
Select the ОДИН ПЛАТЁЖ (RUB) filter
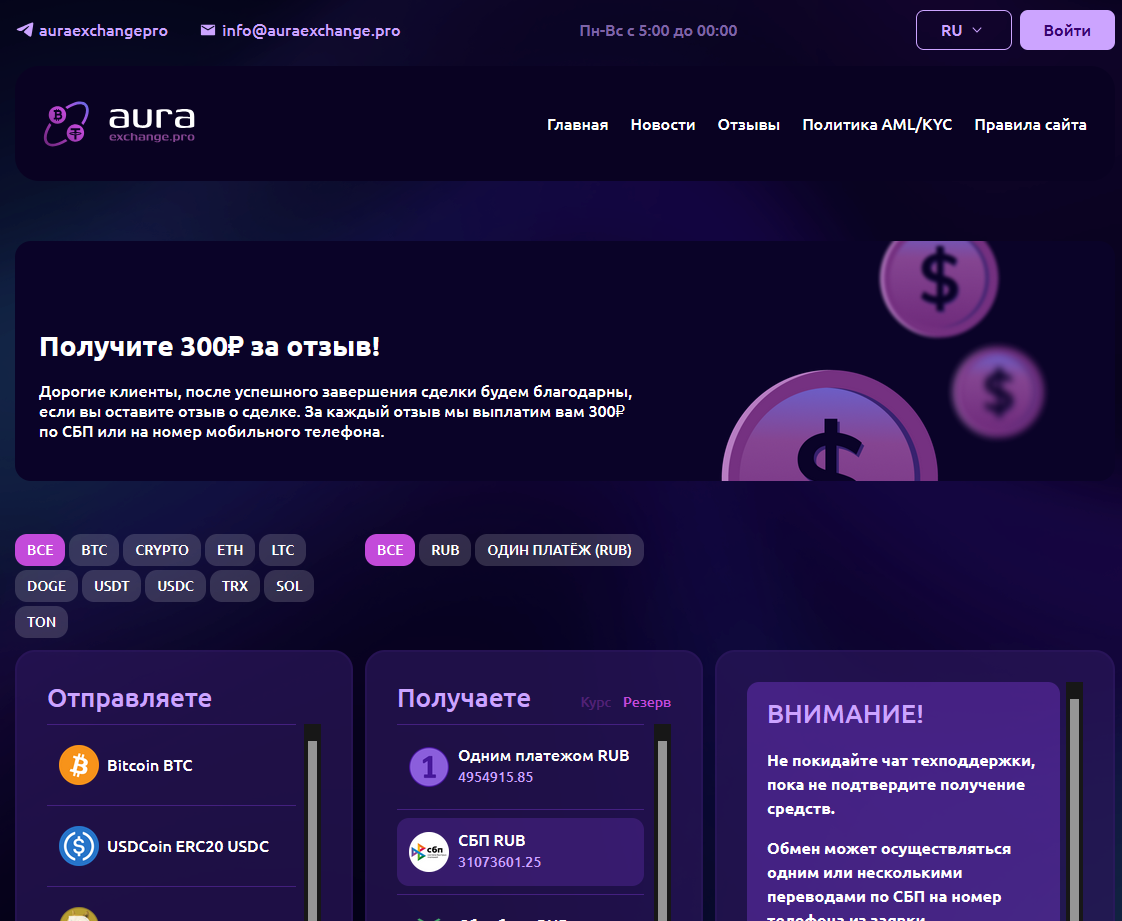pos(559,550)
